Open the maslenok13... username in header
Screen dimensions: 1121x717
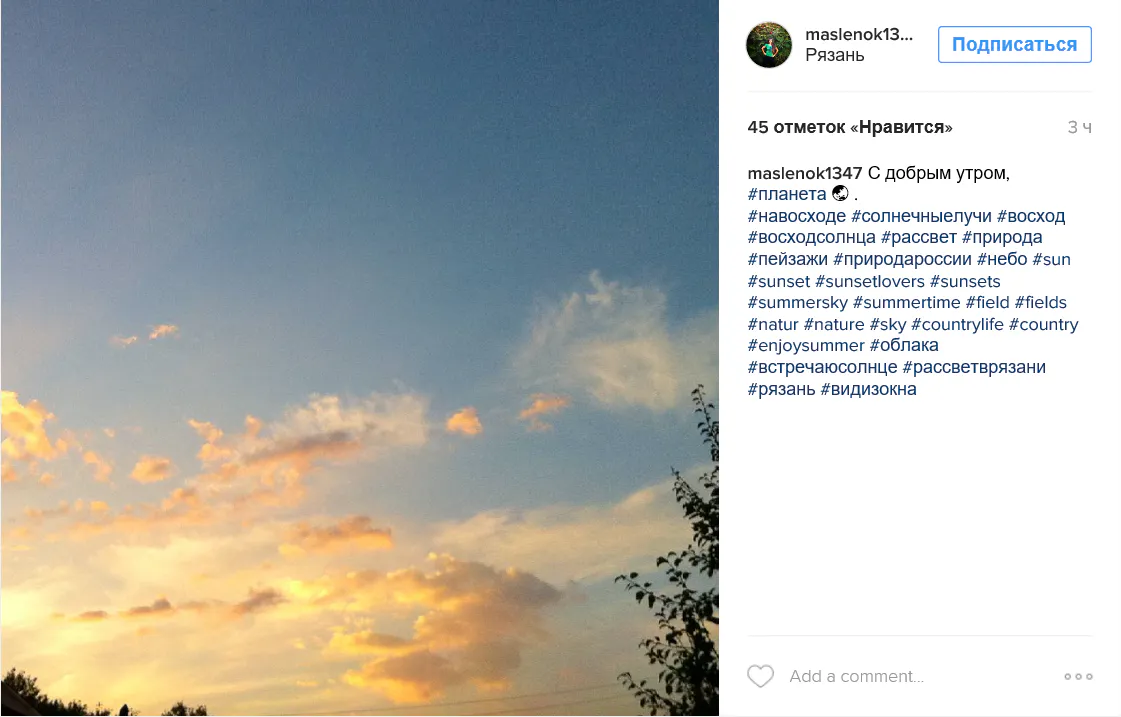tap(859, 34)
